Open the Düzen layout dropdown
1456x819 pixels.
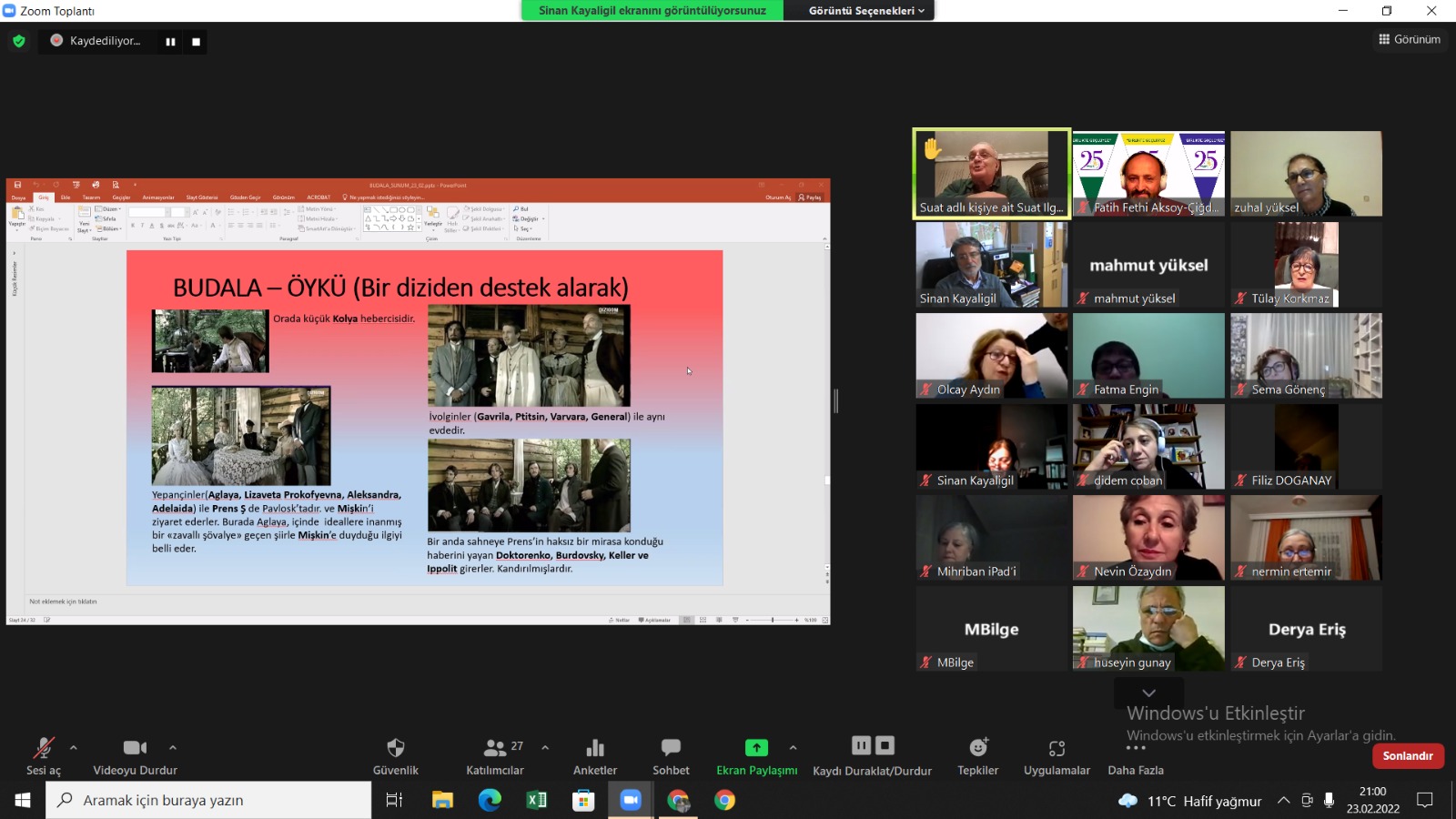[108, 209]
